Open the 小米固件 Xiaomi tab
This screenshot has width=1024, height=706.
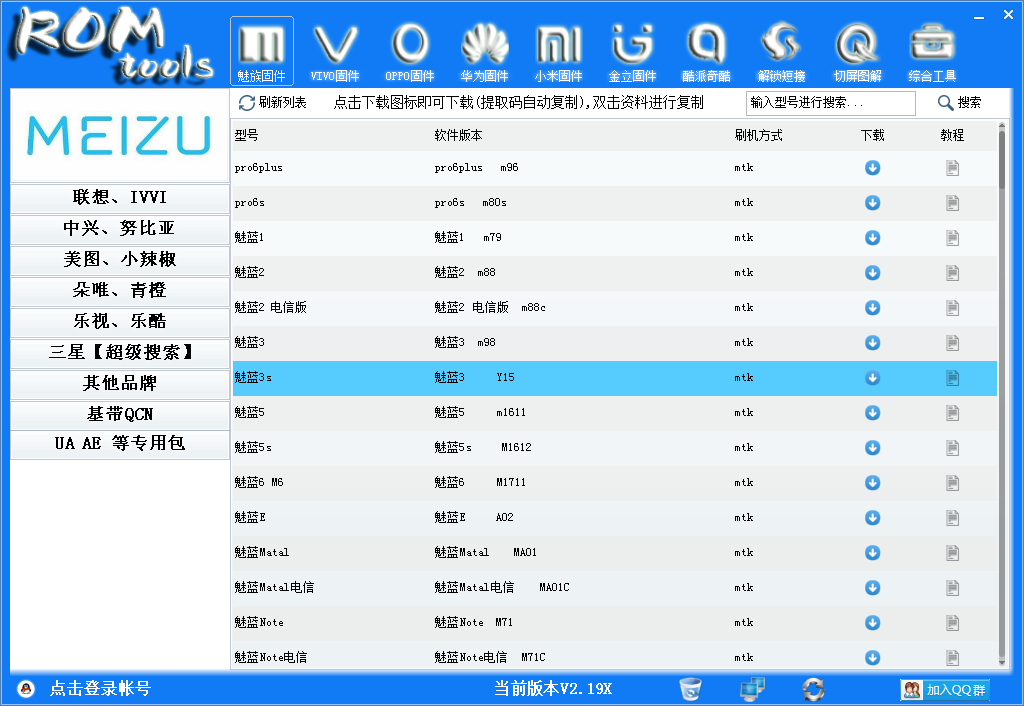(x=558, y=51)
